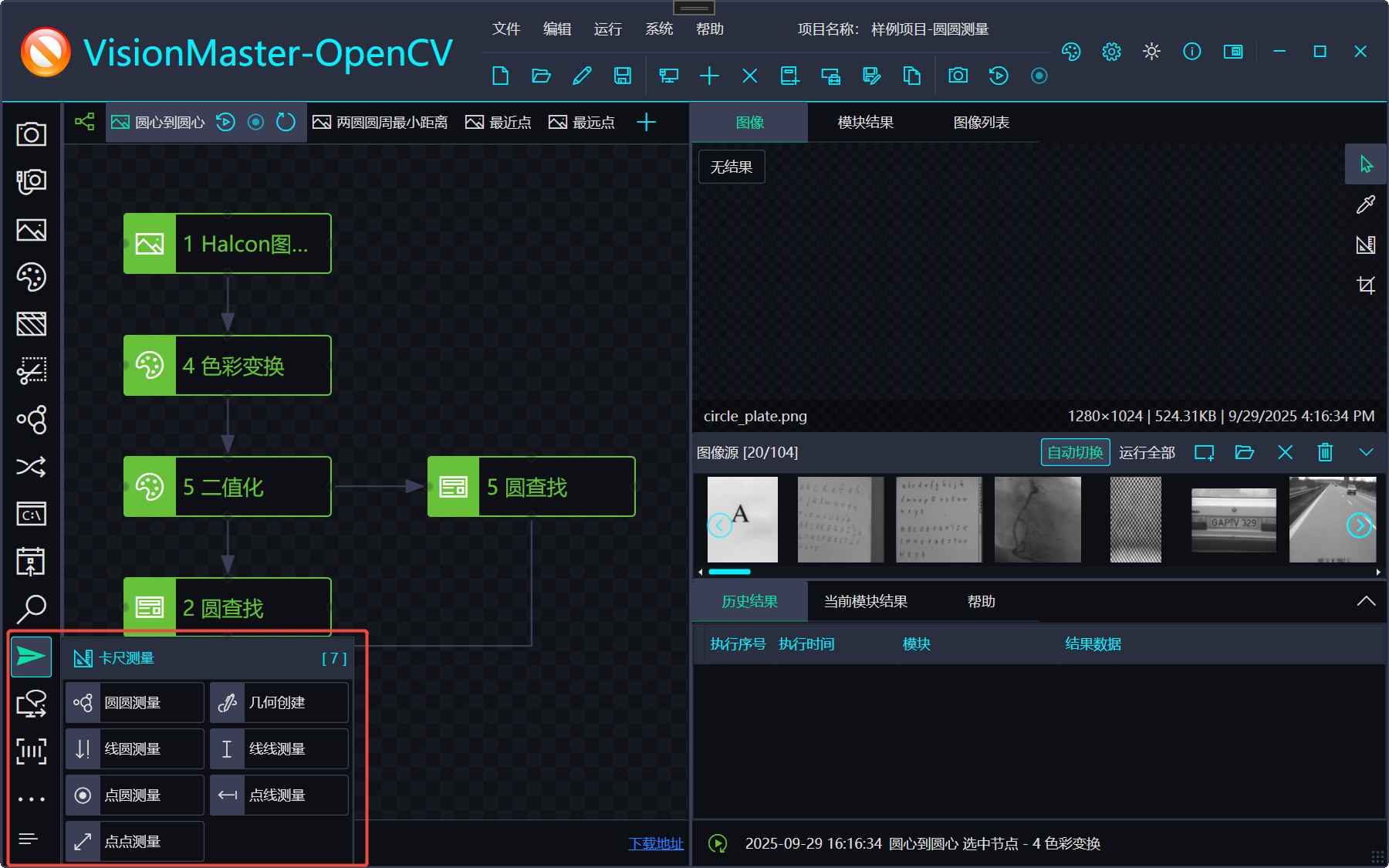Switch to the 模块结果 tab
This screenshot has width=1389, height=868.
coord(866,123)
